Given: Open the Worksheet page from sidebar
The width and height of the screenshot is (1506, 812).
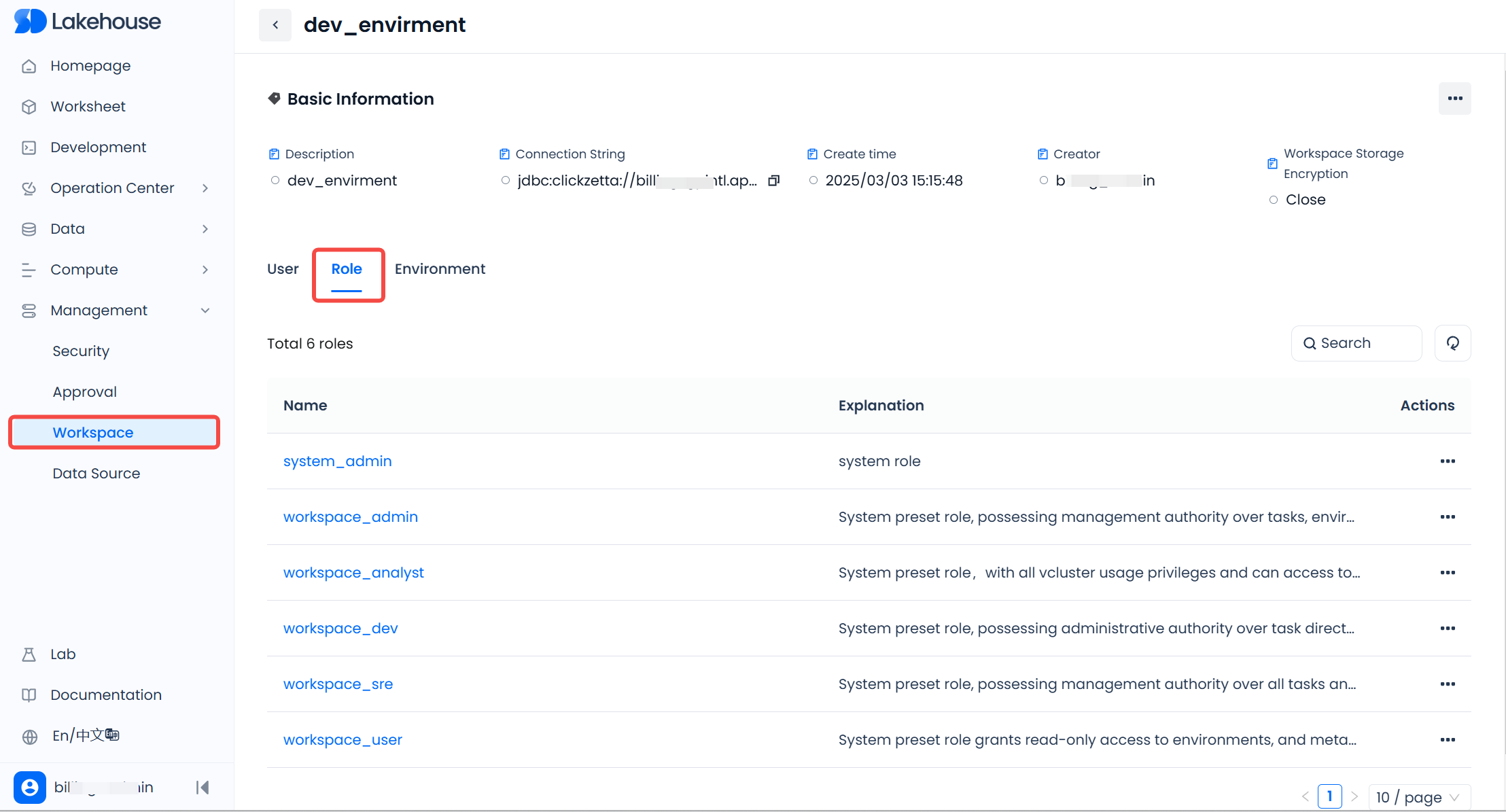Looking at the screenshot, I should click(88, 107).
